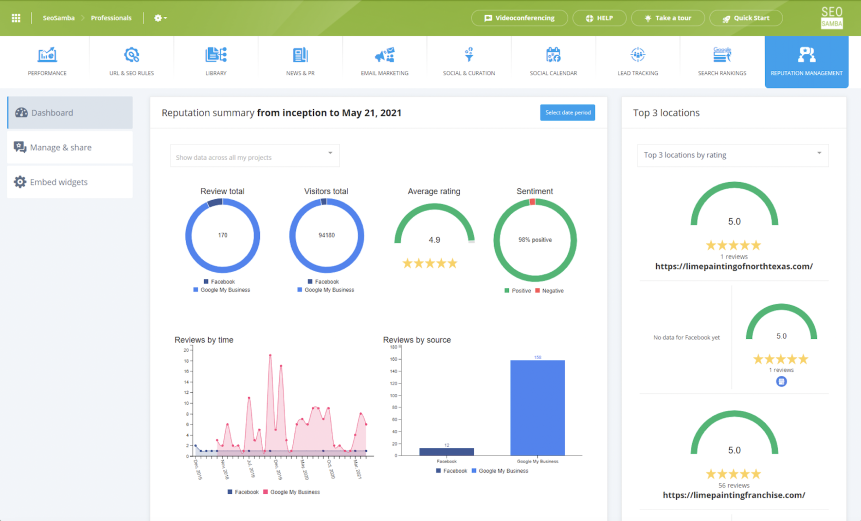Open Social & Curation icon
861x521 pixels.
[x=468, y=55]
